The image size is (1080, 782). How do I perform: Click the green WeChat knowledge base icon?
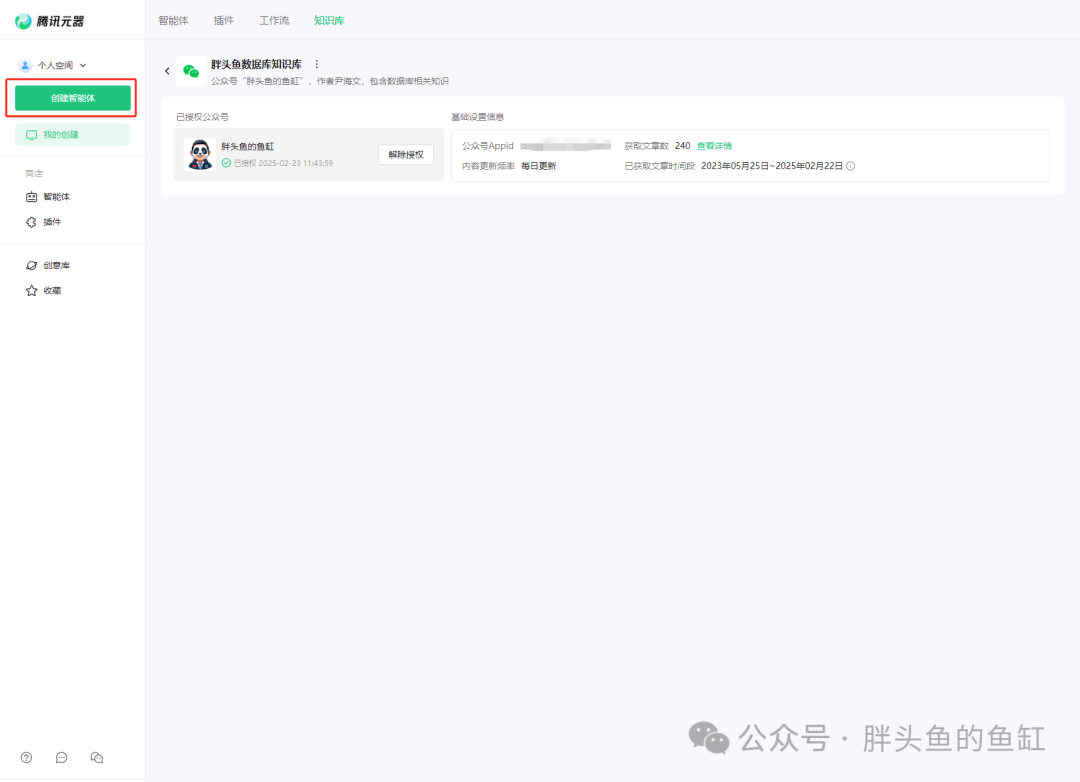191,71
